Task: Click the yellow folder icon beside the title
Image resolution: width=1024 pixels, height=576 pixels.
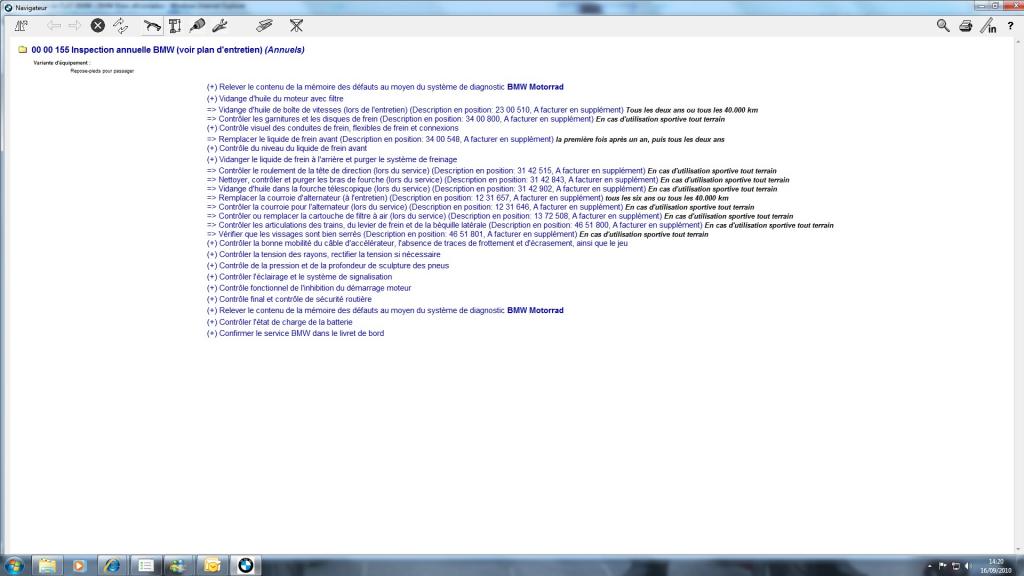Action: (x=22, y=50)
